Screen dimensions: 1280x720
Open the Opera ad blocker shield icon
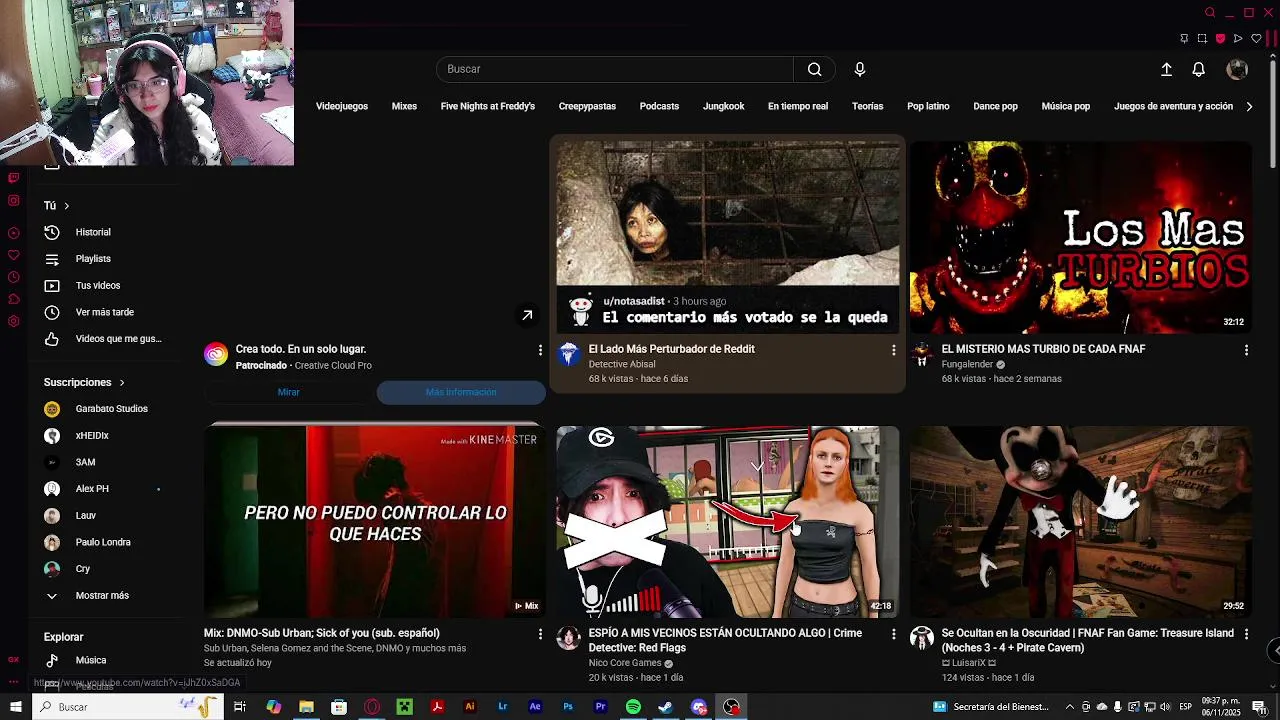[x=1220, y=39]
